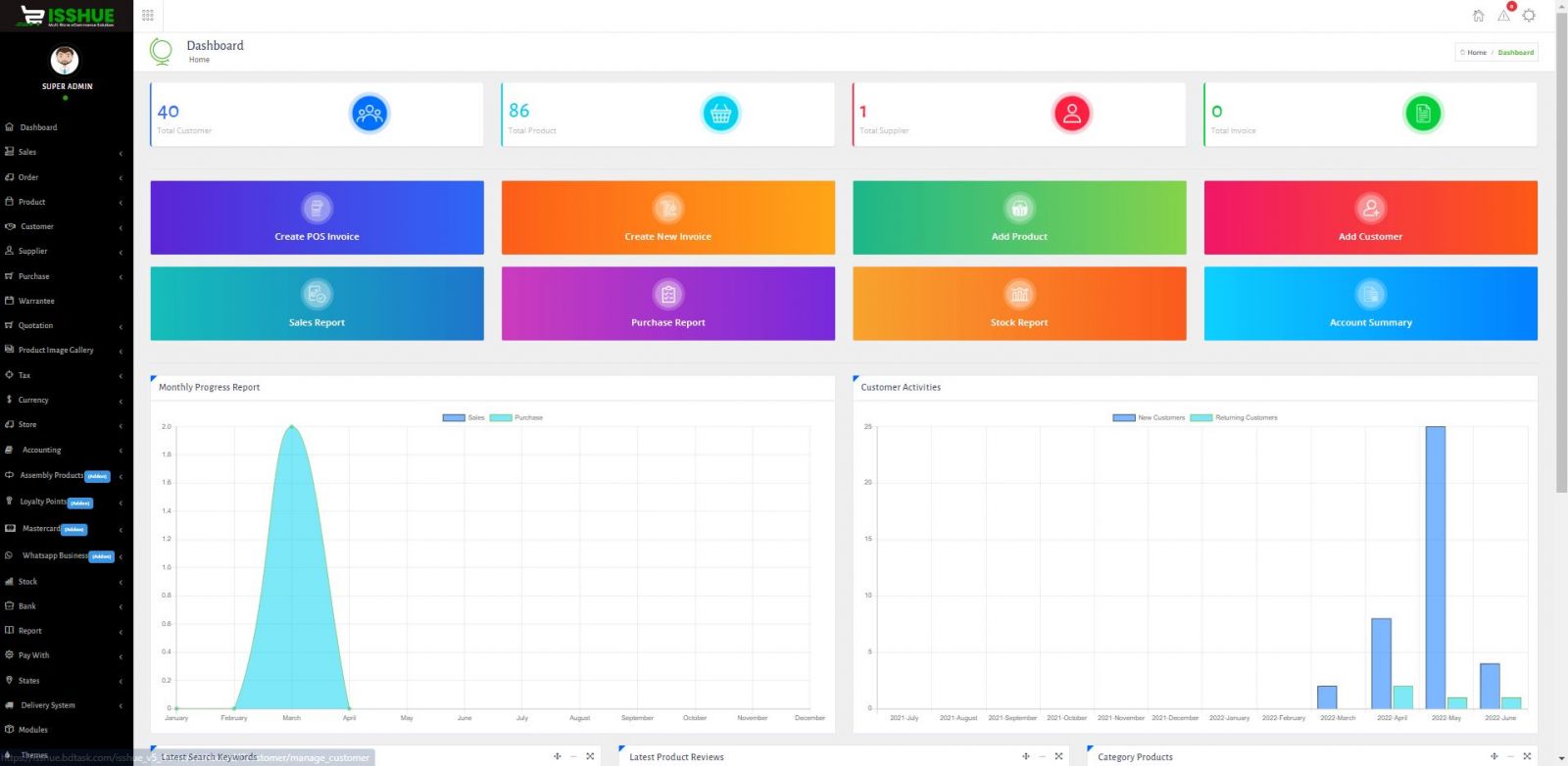Move icon on Latest Search Keywords panel
Screen dimensions: 1568x766
(x=558, y=756)
